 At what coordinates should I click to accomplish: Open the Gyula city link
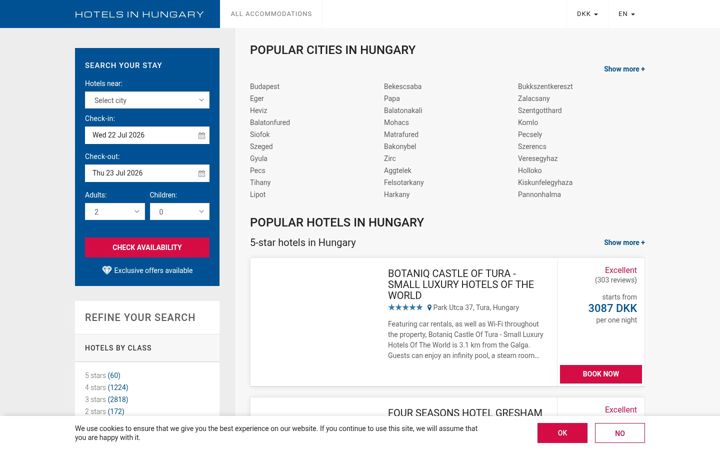click(259, 158)
